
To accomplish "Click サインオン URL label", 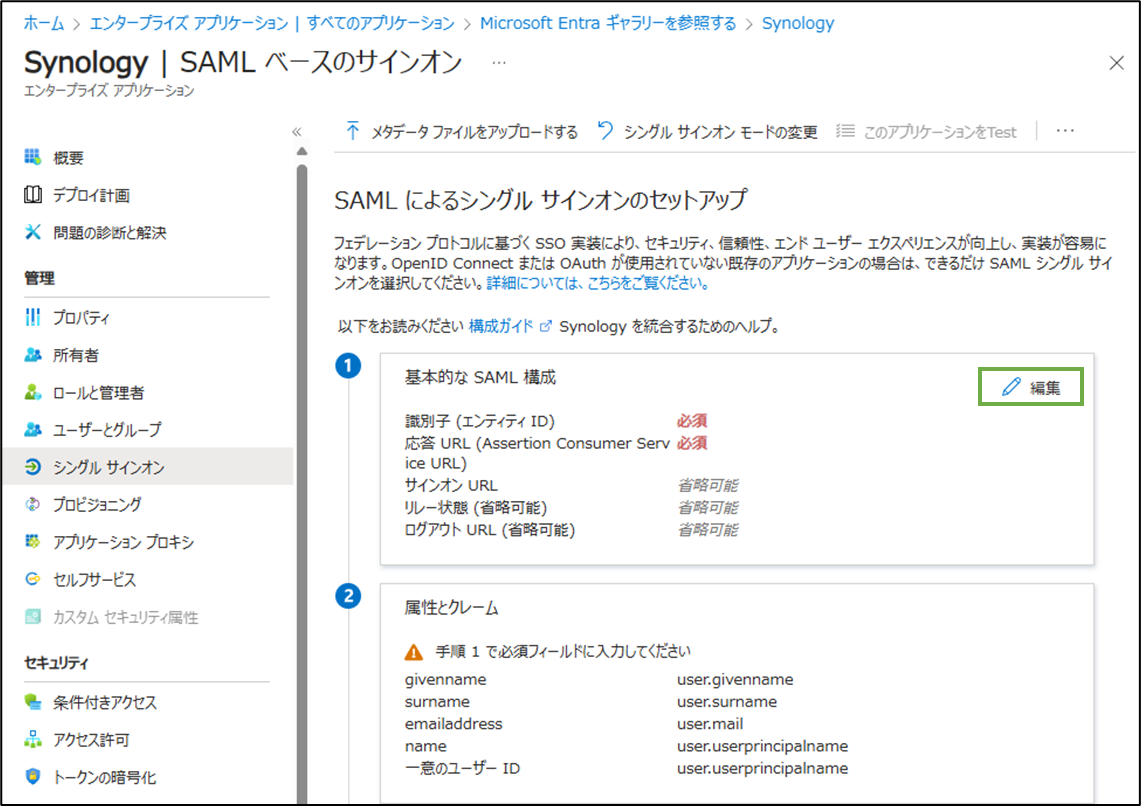I will pos(451,485).
